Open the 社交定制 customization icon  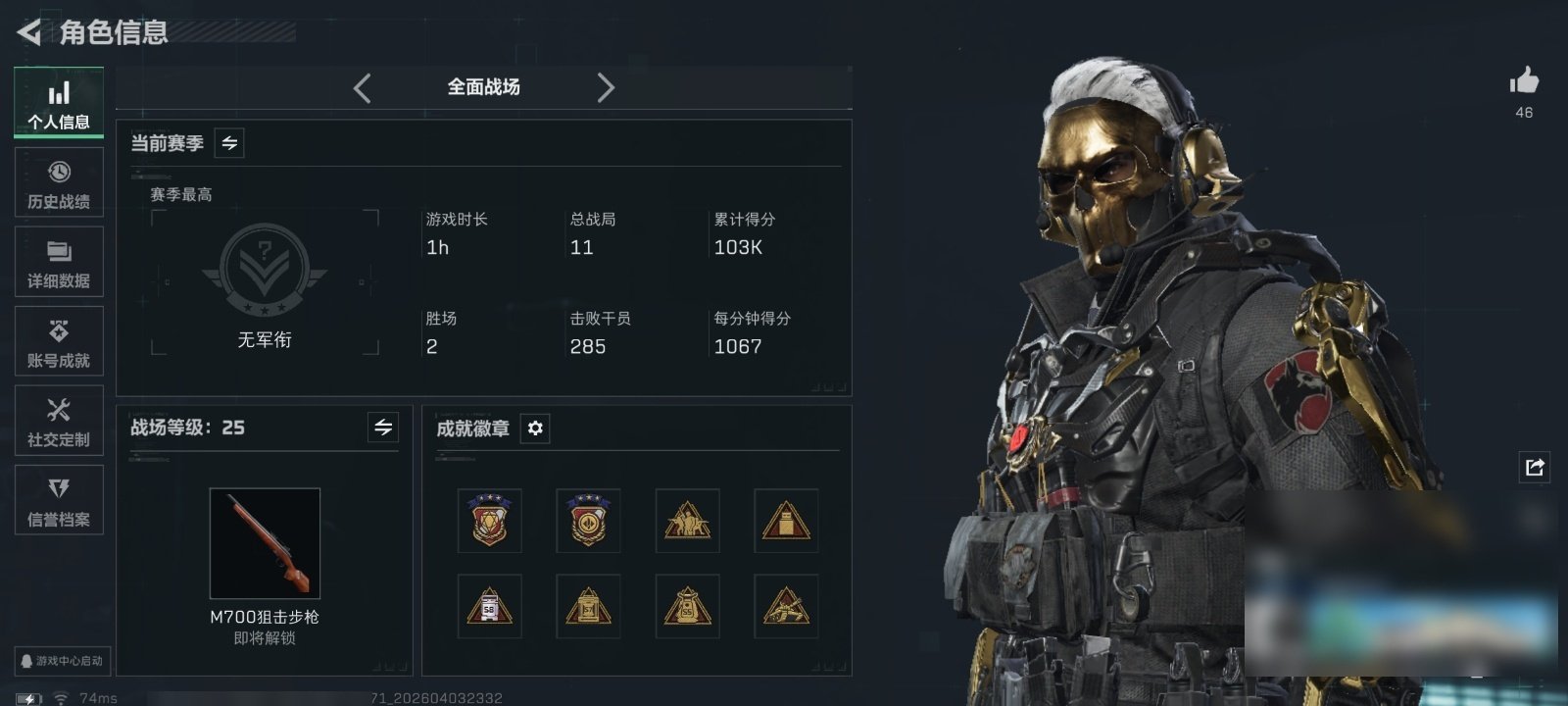pos(59,421)
